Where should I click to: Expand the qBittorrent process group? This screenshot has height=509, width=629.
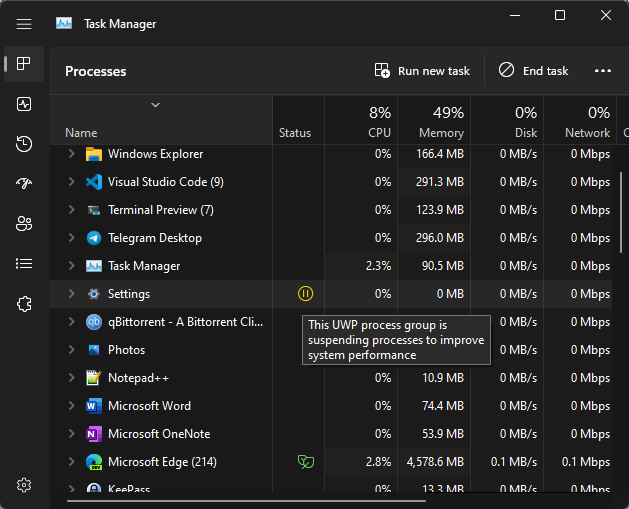click(x=71, y=322)
